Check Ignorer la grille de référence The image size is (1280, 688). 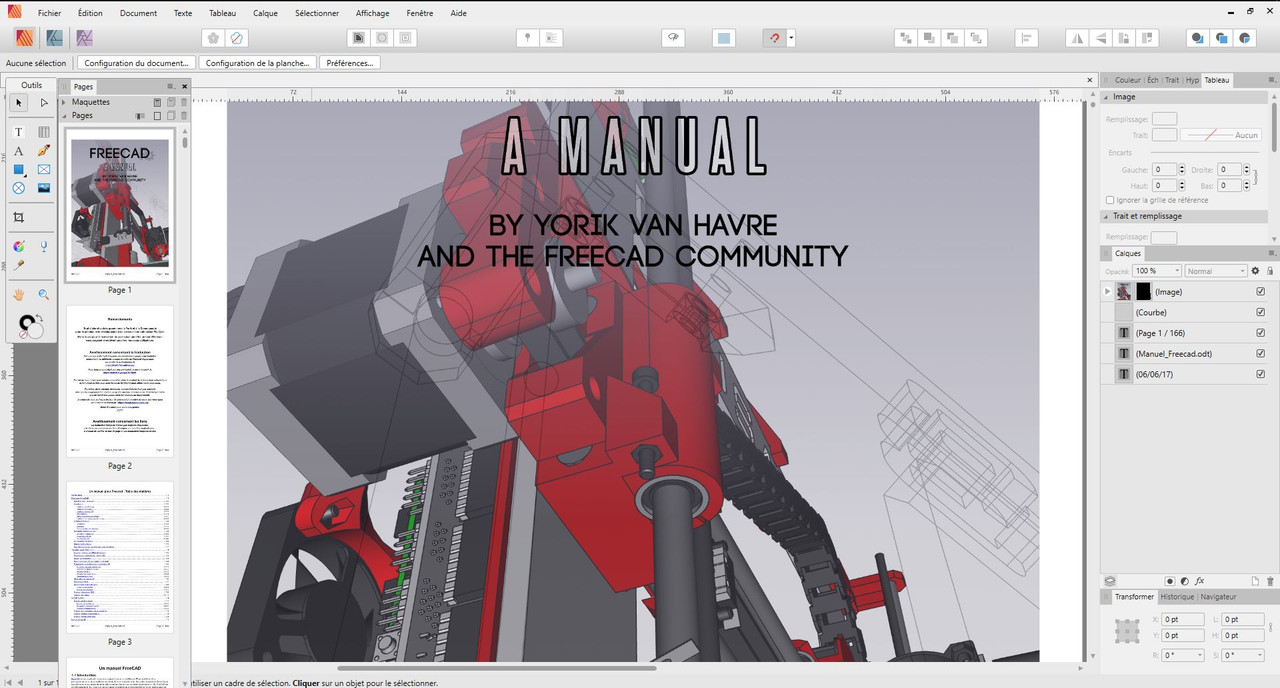point(1111,200)
